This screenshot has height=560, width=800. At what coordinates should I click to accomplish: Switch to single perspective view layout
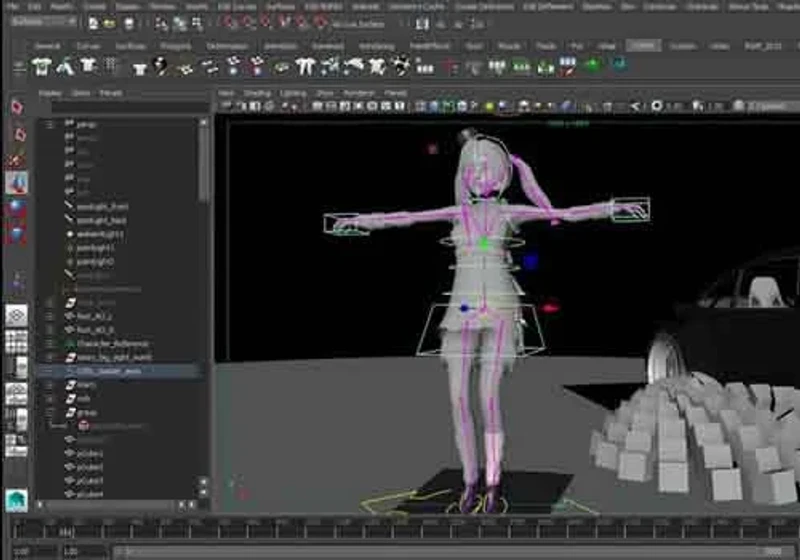(x=16, y=316)
